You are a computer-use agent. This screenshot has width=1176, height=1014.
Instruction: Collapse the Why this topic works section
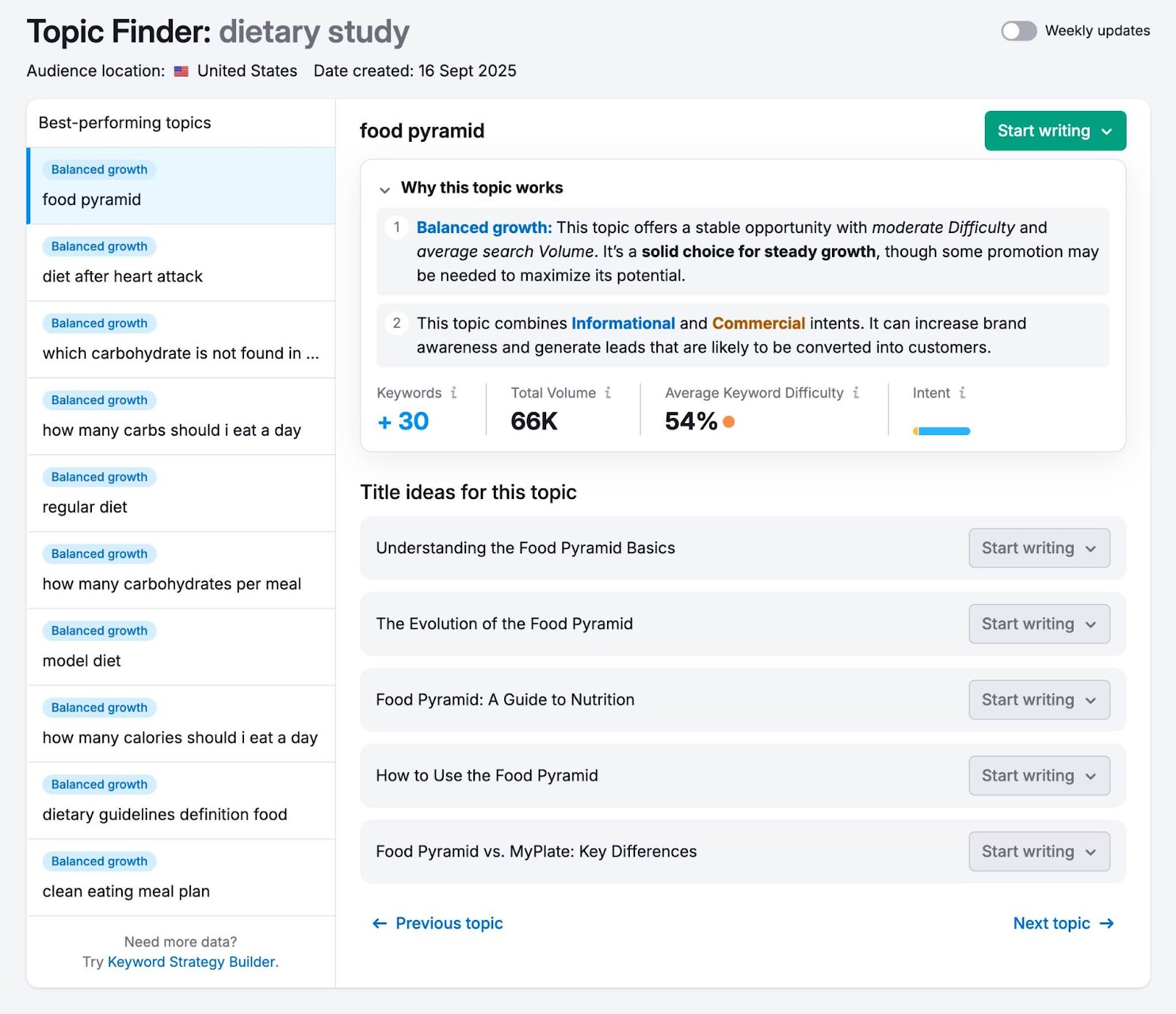[x=384, y=190]
